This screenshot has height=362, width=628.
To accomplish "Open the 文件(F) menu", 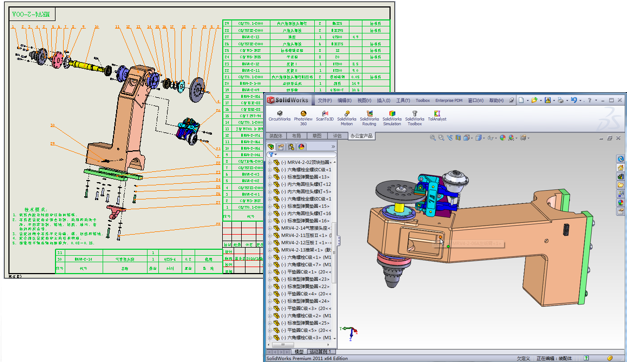I will pos(325,101).
